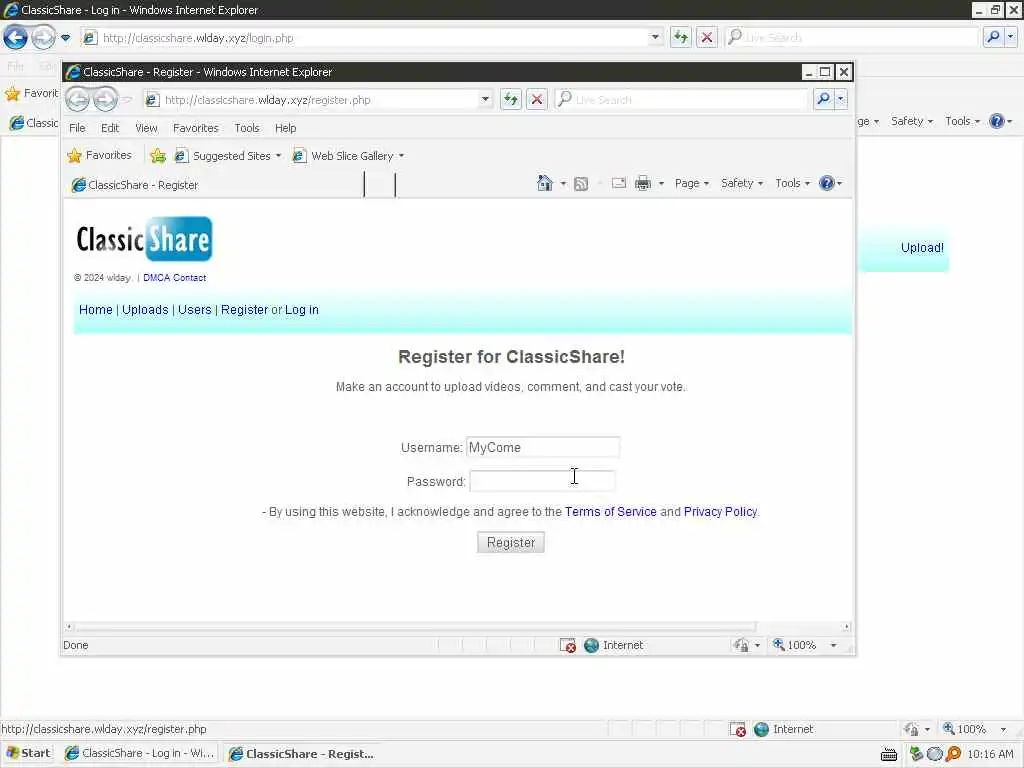Click Back arrow in Register window
The image size is (1024, 768).
pyautogui.click(x=78, y=100)
